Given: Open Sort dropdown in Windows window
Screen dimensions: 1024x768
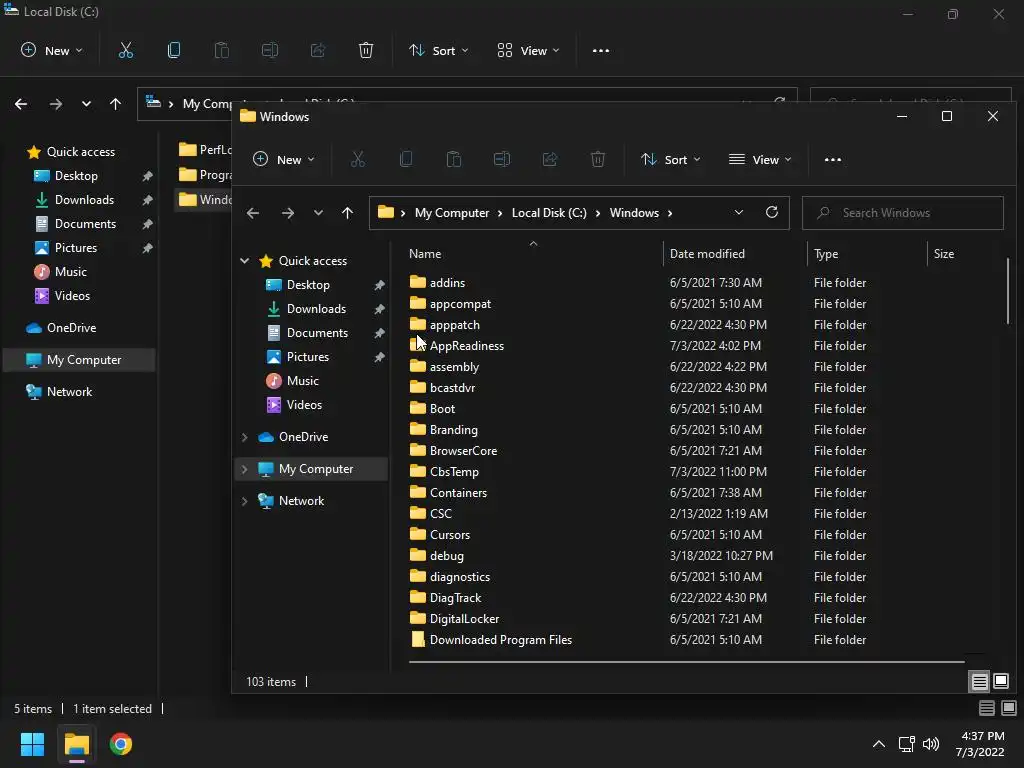Looking at the screenshot, I should 671,159.
